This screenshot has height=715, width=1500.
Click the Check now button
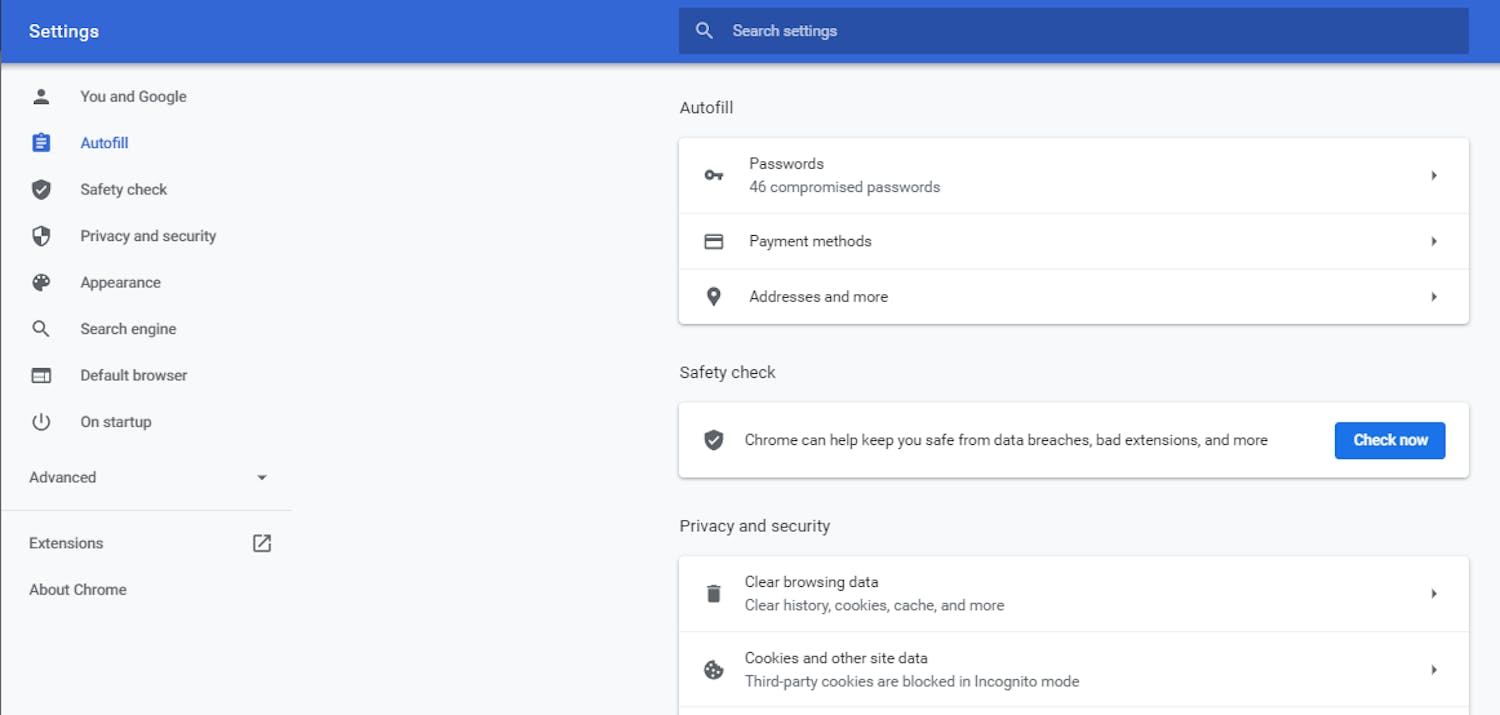[1390, 440]
